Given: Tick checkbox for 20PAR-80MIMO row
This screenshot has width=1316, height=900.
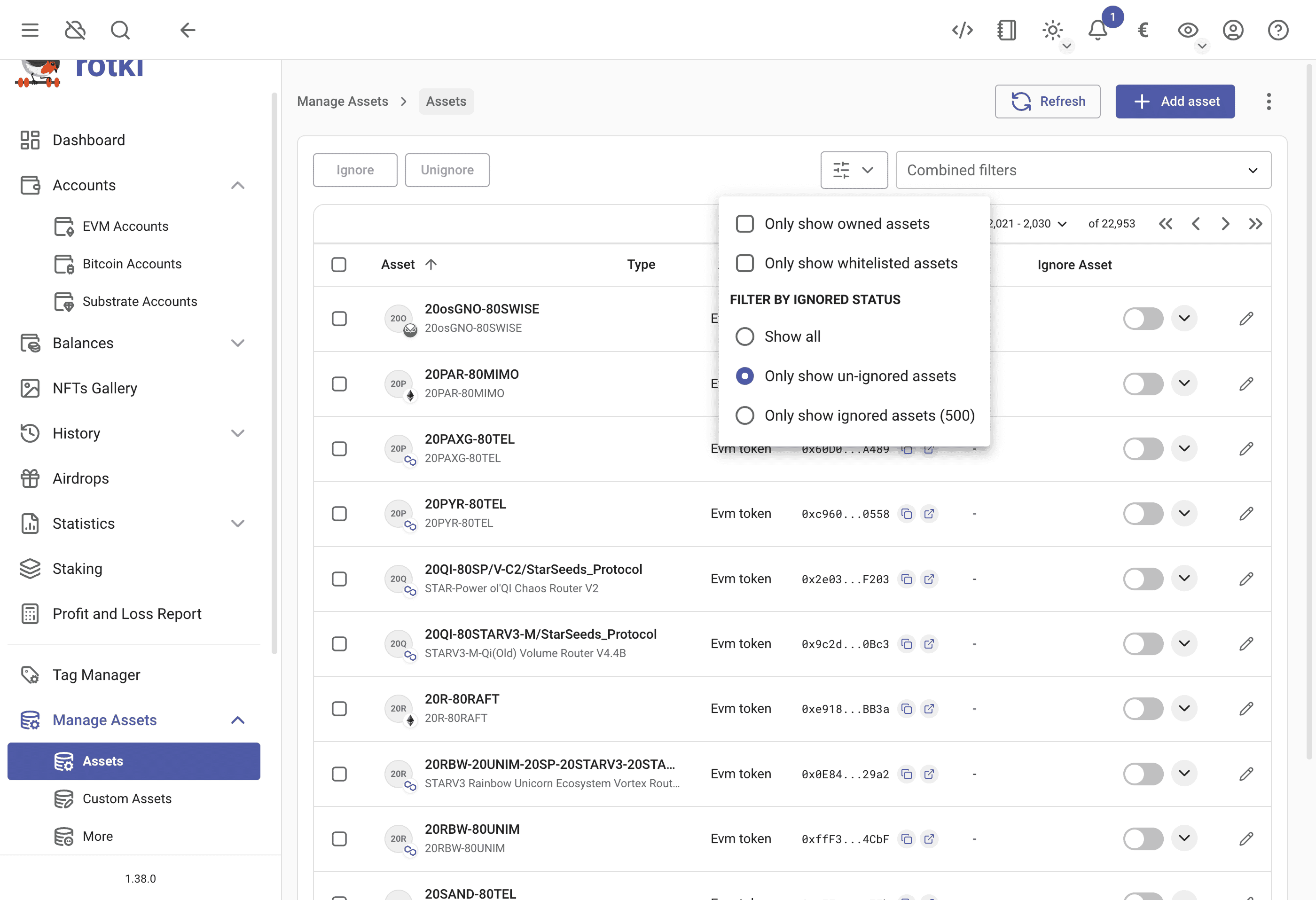Looking at the screenshot, I should [x=339, y=384].
